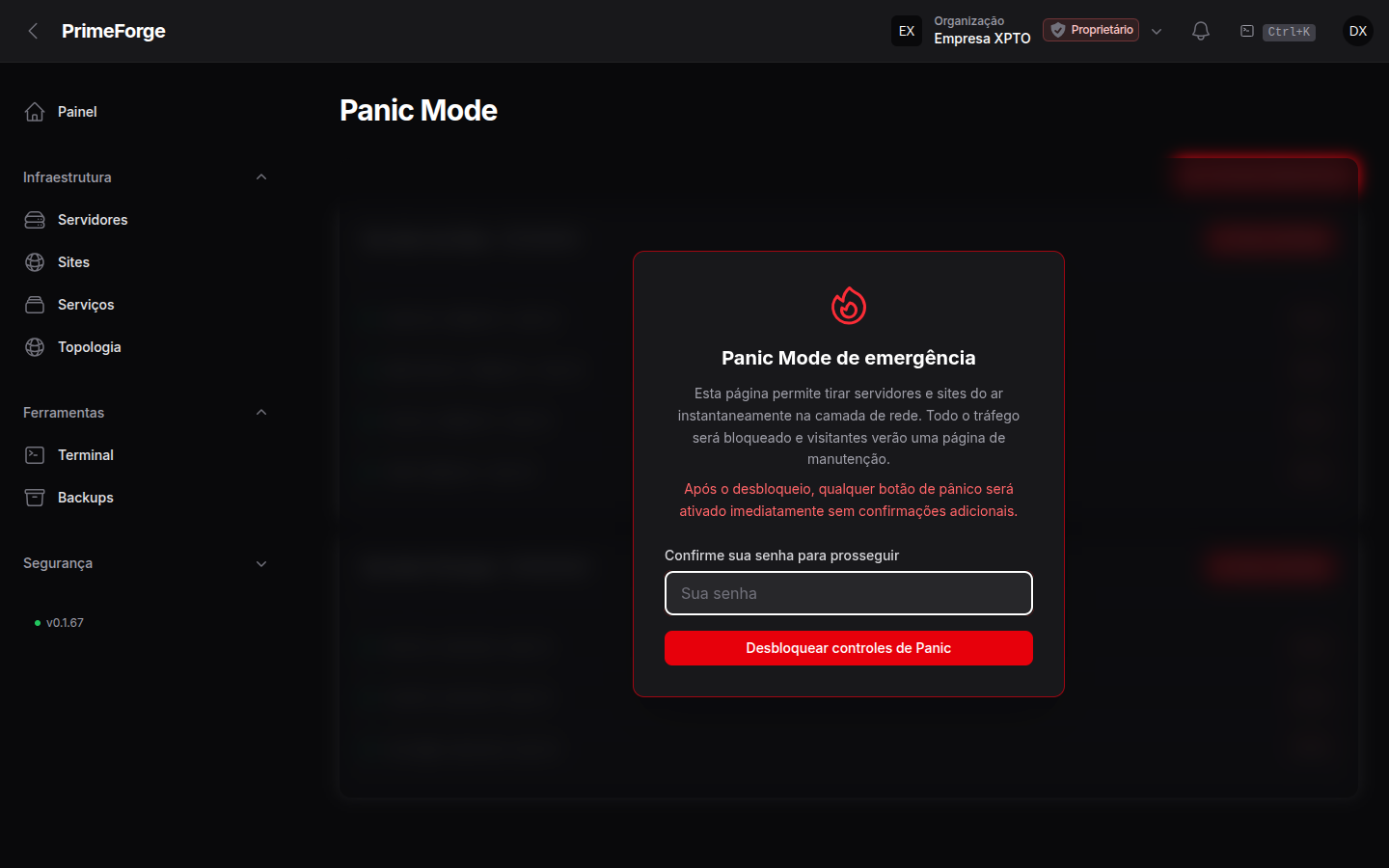The image size is (1389, 868).
Task: Open Sites in the sidebar
Action: [x=73, y=262]
